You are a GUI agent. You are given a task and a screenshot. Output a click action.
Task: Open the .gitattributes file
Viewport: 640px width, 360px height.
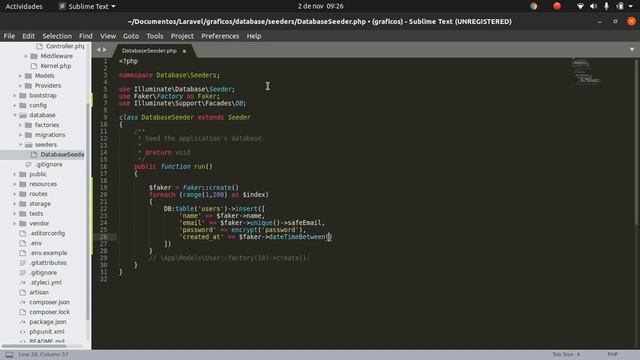48,262
